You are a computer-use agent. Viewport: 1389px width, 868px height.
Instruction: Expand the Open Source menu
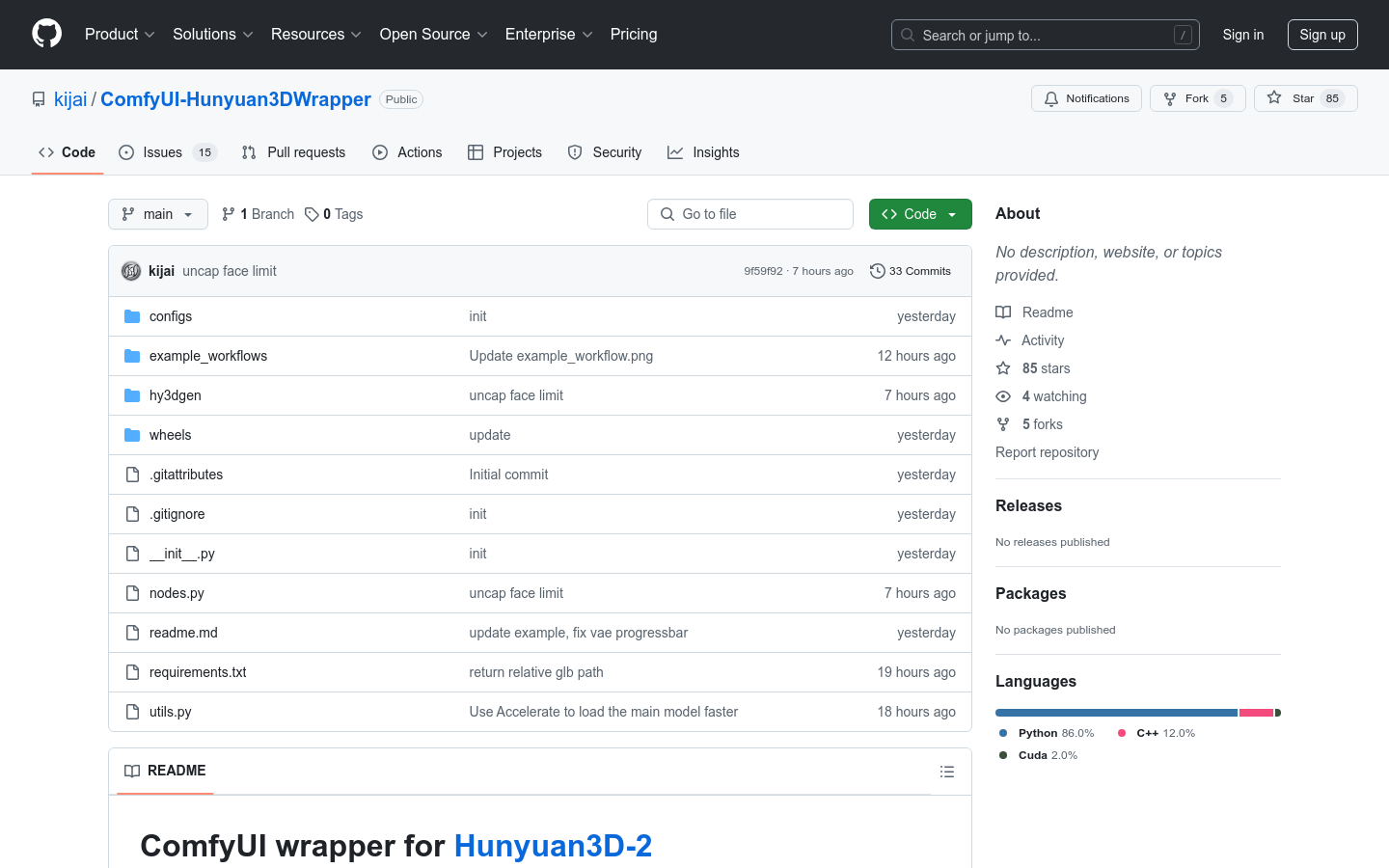coord(434,35)
